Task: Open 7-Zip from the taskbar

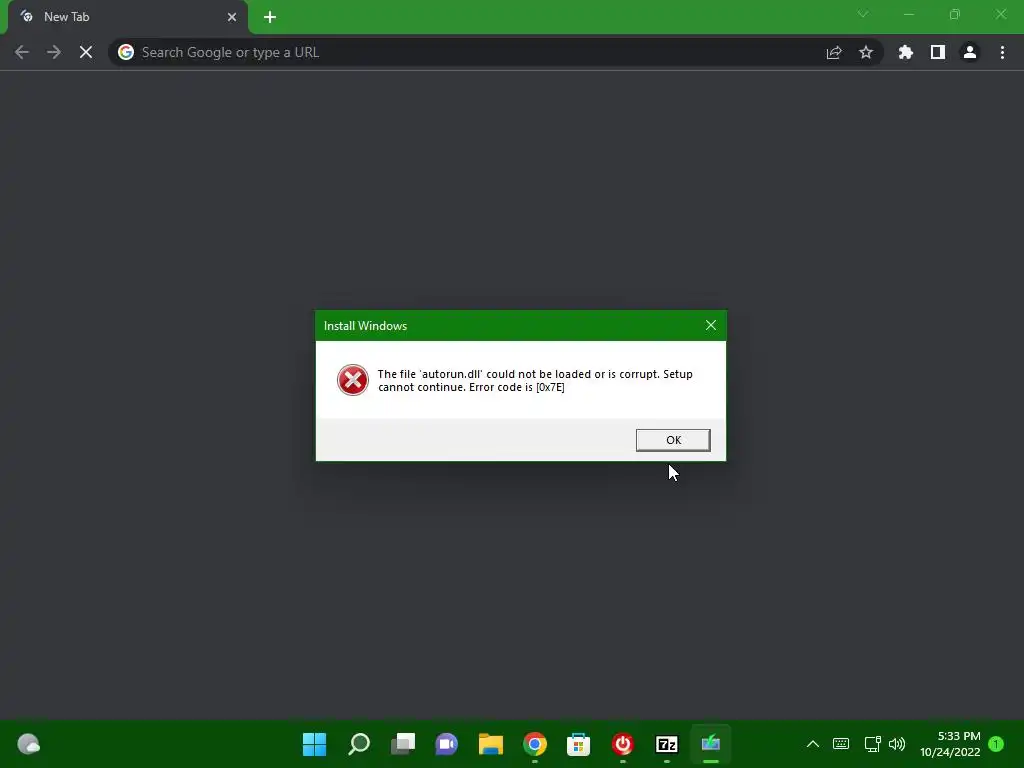Action: point(666,744)
